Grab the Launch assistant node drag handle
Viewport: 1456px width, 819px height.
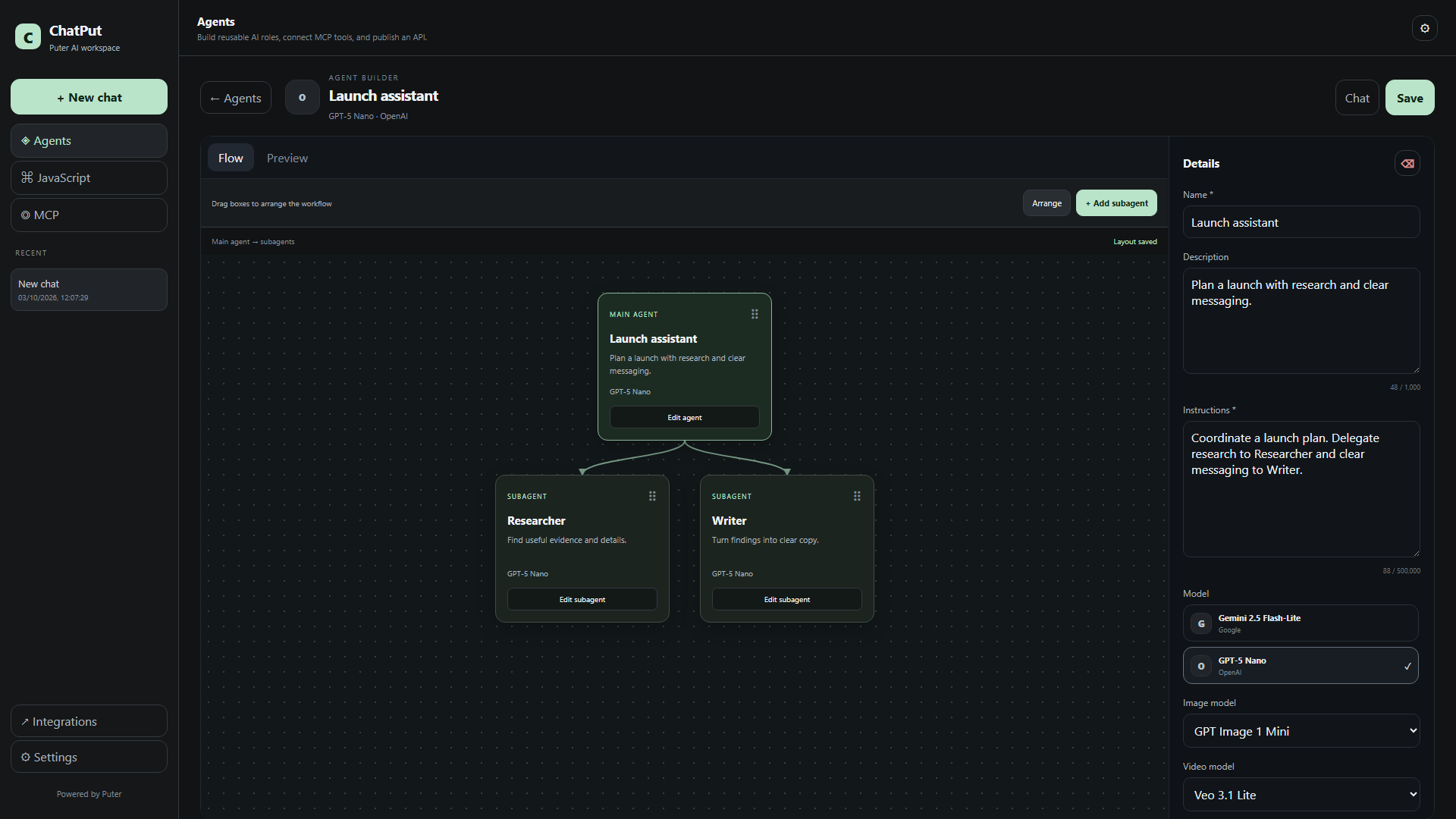pyautogui.click(x=755, y=314)
